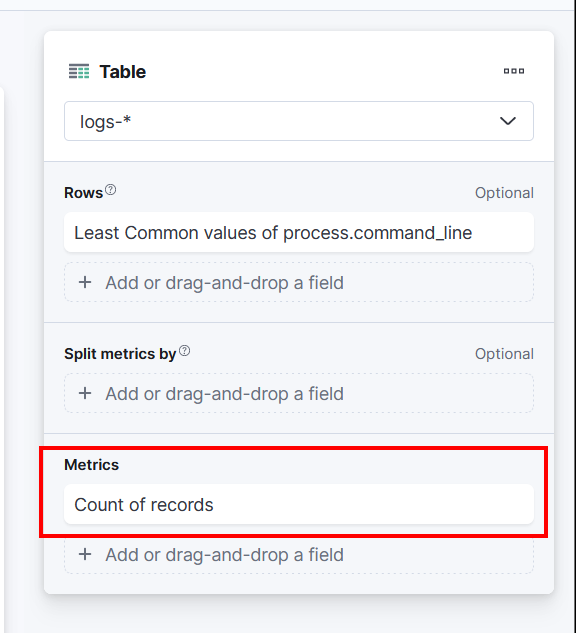Add a field to the Metrics section

[299, 554]
